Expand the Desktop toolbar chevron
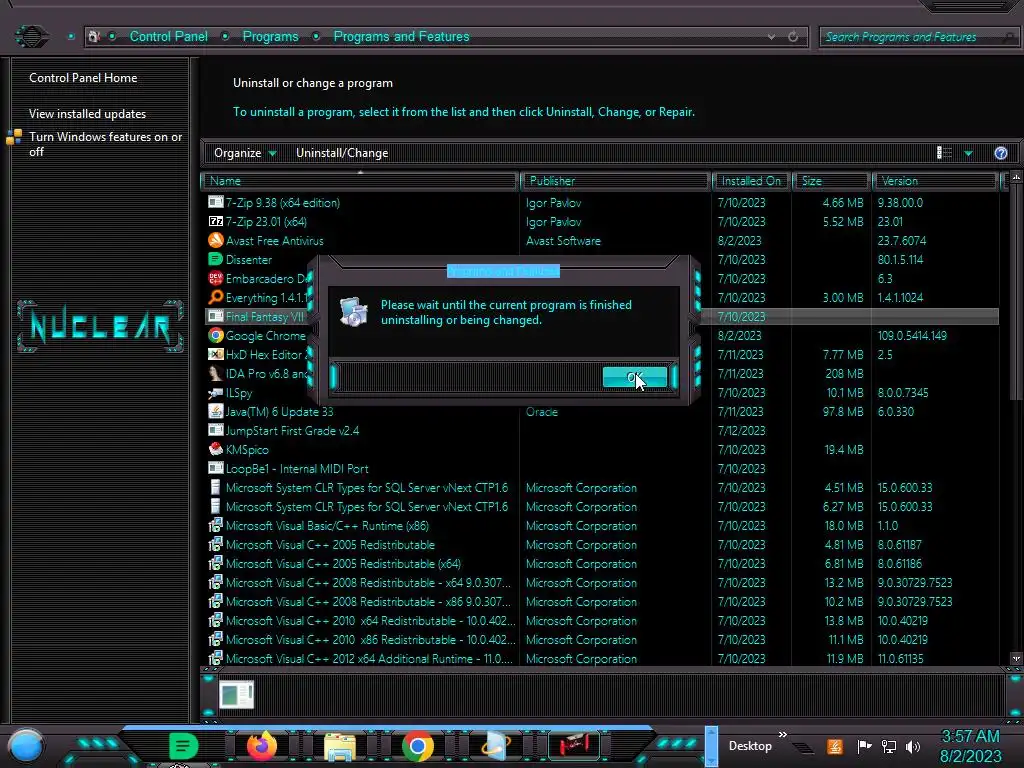The width and height of the screenshot is (1024, 768). (x=782, y=734)
